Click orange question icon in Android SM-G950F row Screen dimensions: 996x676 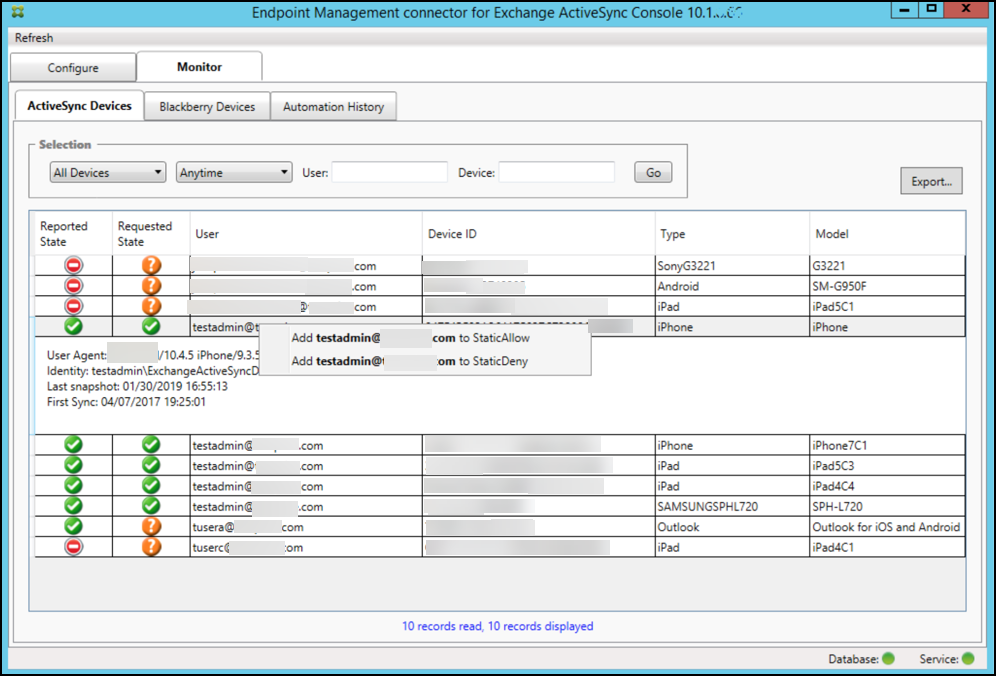pos(151,286)
